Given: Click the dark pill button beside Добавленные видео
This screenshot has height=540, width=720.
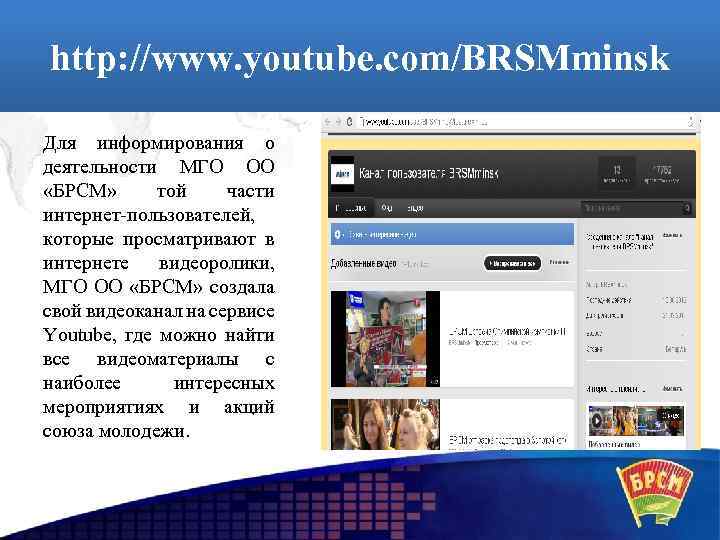Looking at the screenshot, I should (512, 263).
